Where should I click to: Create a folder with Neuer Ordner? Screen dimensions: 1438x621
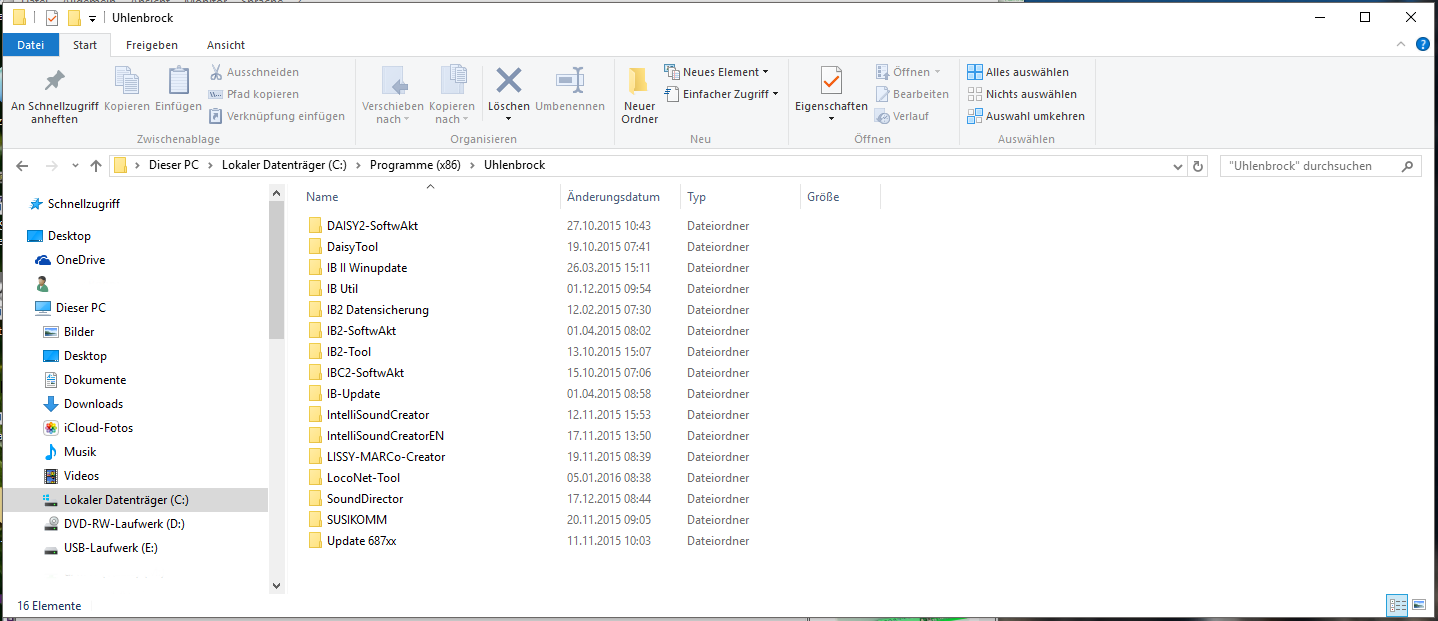coord(640,96)
